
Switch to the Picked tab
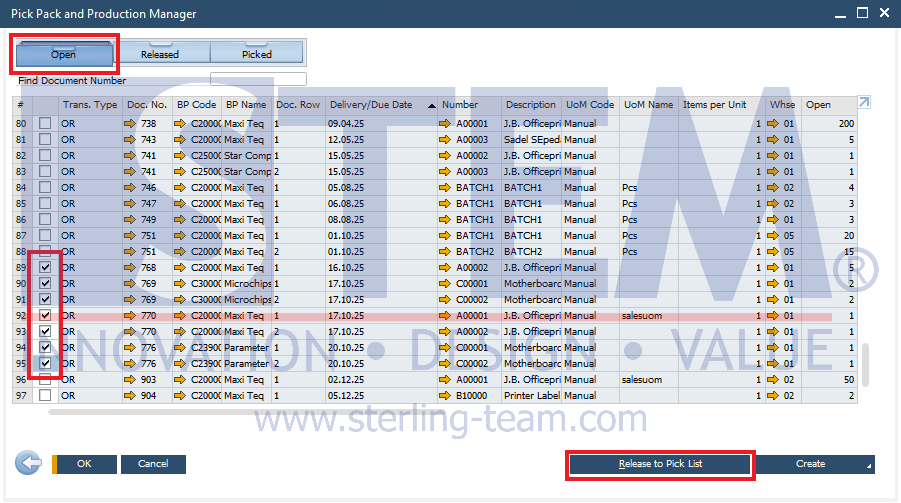click(x=257, y=54)
